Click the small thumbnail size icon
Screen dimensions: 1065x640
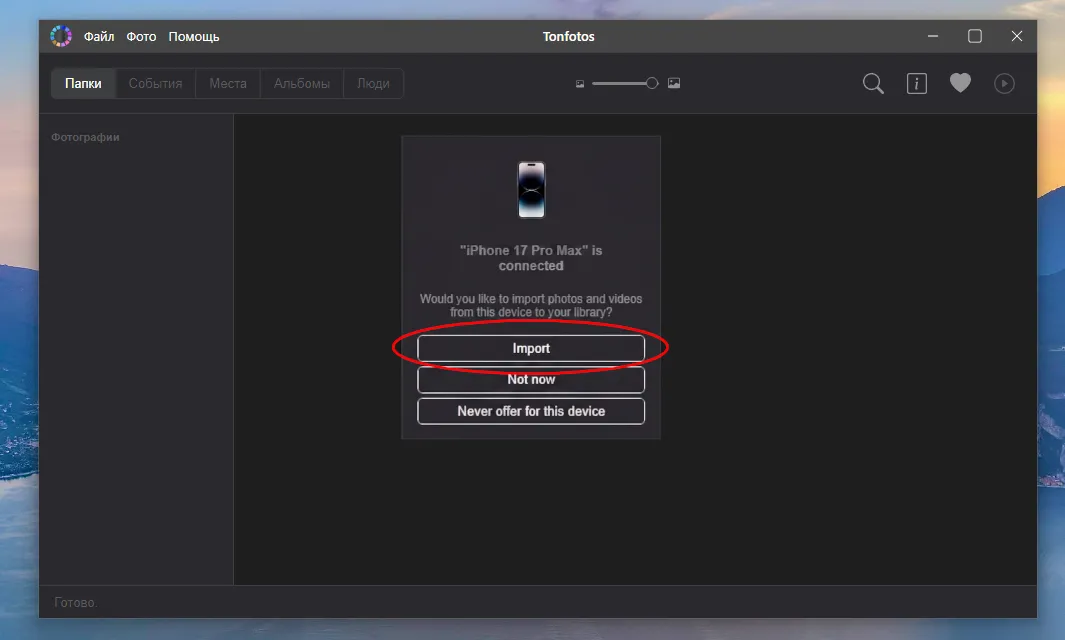point(580,84)
